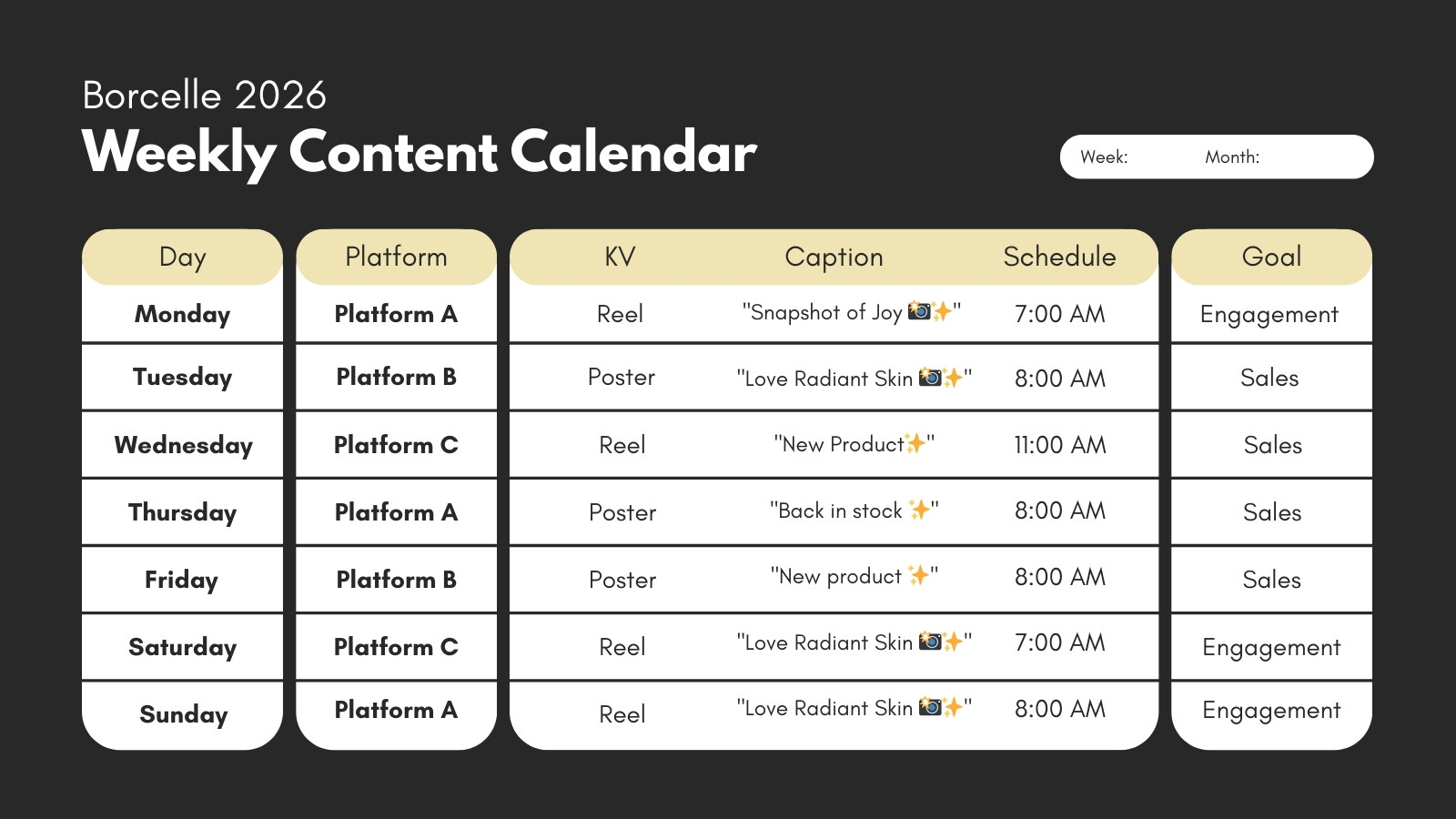Click the camera emoji in Saturday's caption
The image size is (1456, 819).
pos(929,642)
